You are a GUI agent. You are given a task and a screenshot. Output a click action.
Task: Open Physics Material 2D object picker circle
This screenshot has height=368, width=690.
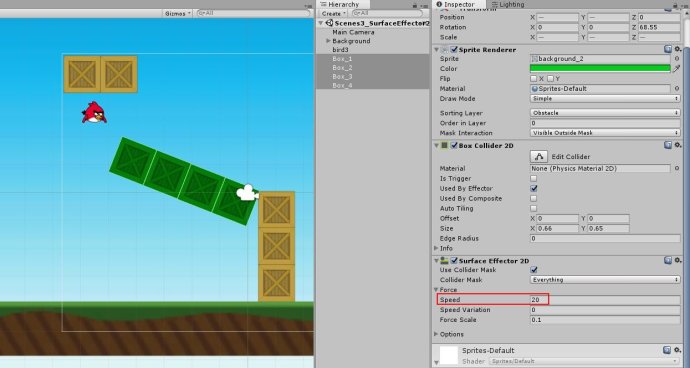677,168
